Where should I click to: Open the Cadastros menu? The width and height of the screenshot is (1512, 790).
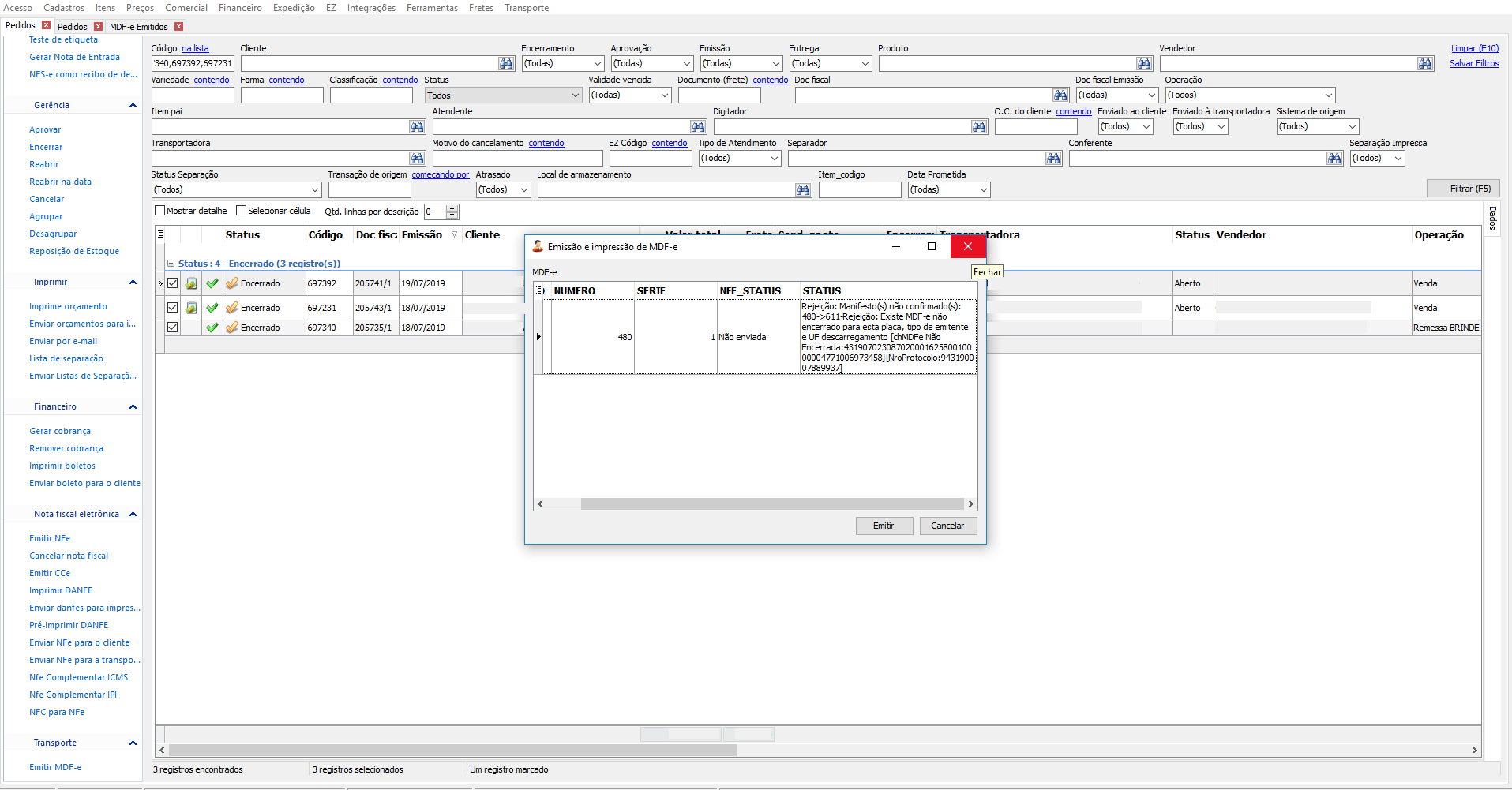point(64,8)
